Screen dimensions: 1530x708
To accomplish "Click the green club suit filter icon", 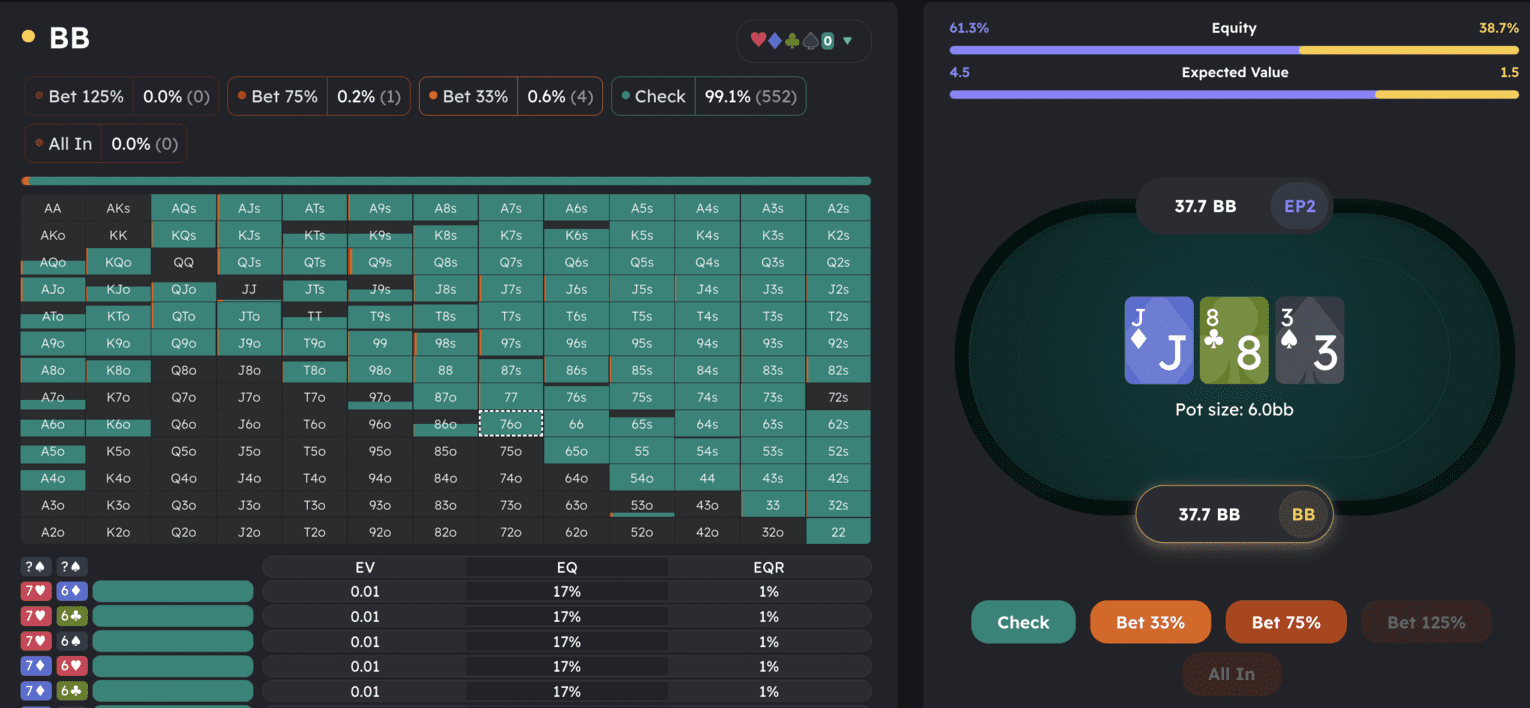I will pyautogui.click(x=792, y=41).
